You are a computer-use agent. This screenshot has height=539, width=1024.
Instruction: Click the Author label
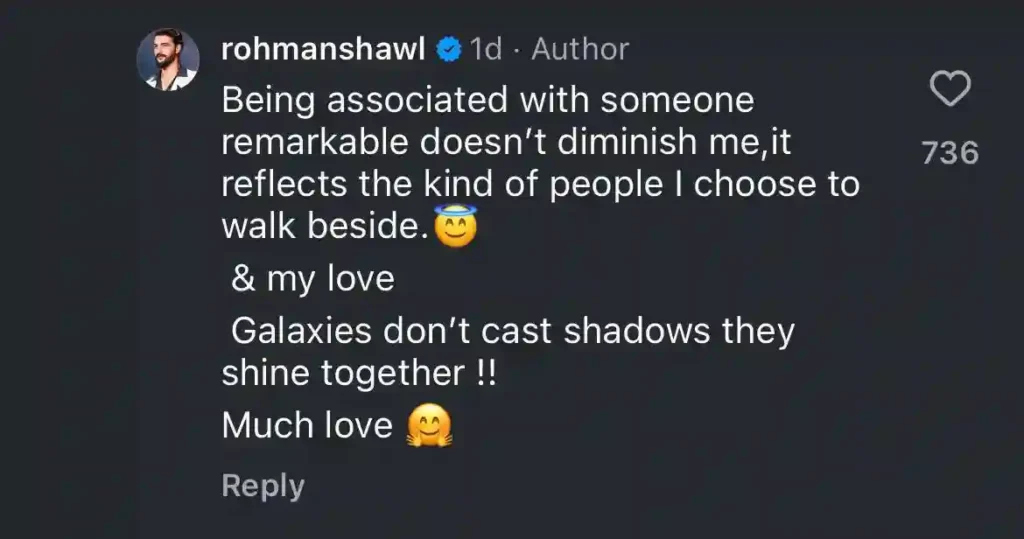point(580,49)
